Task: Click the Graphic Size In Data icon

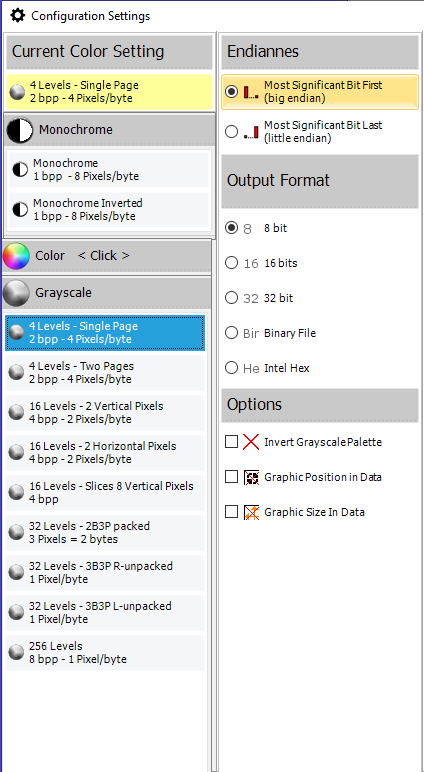Action: (x=251, y=512)
